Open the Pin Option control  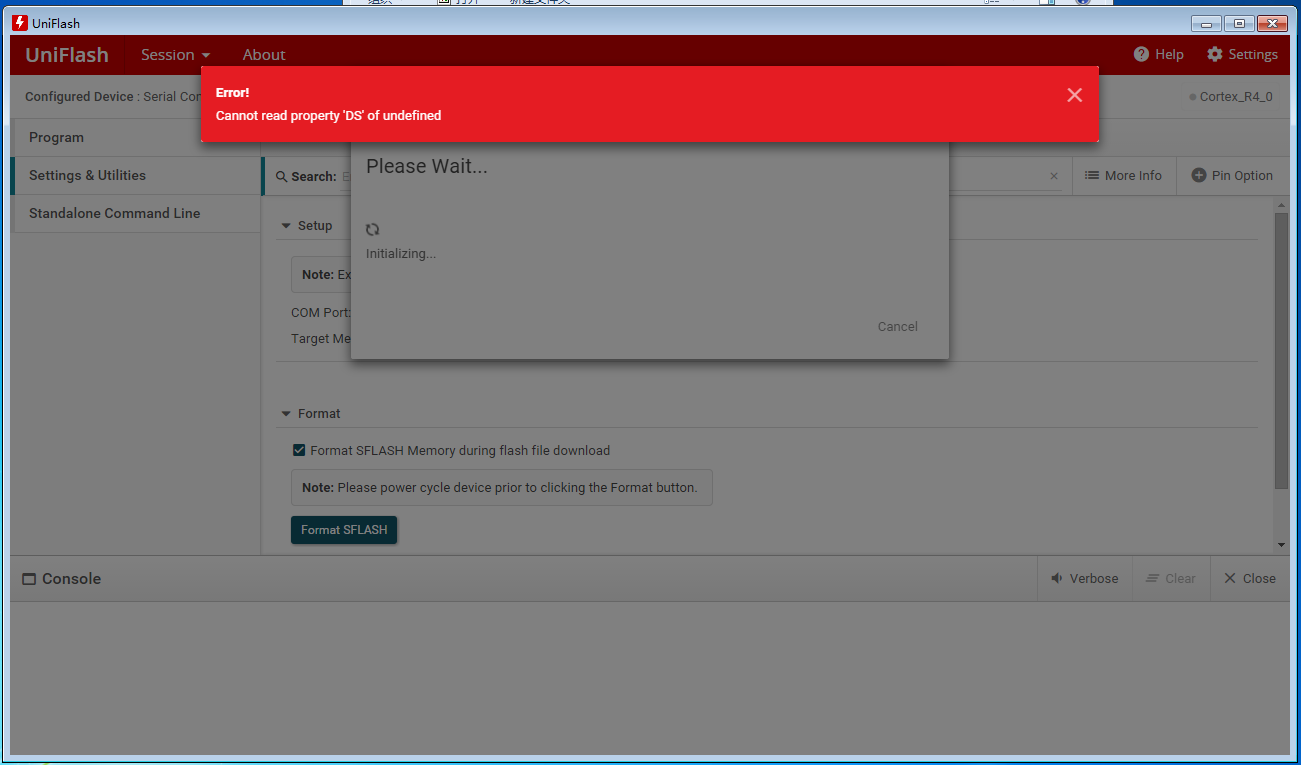pos(1232,176)
